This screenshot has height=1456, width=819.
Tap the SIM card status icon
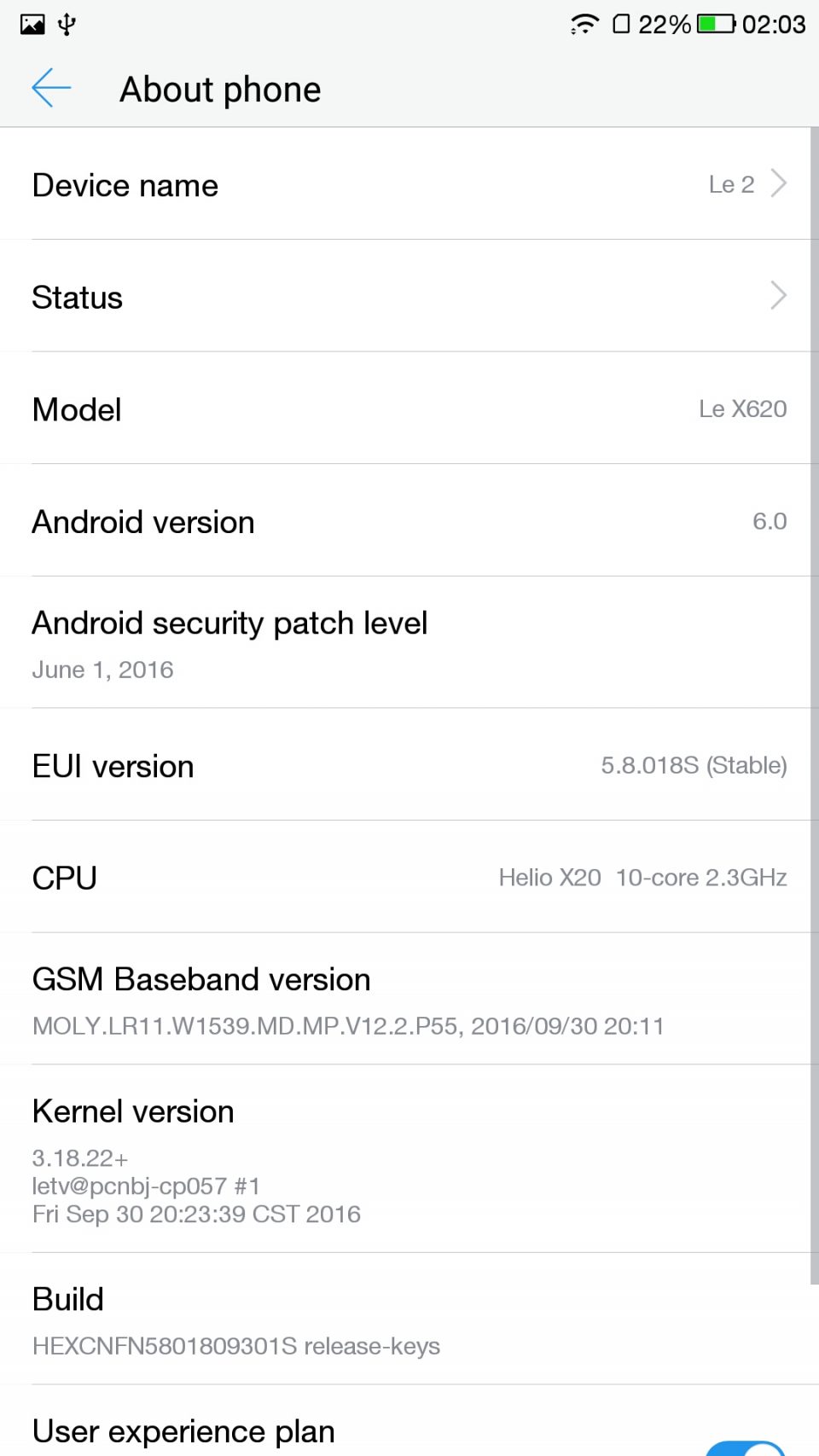click(x=621, y=24)
